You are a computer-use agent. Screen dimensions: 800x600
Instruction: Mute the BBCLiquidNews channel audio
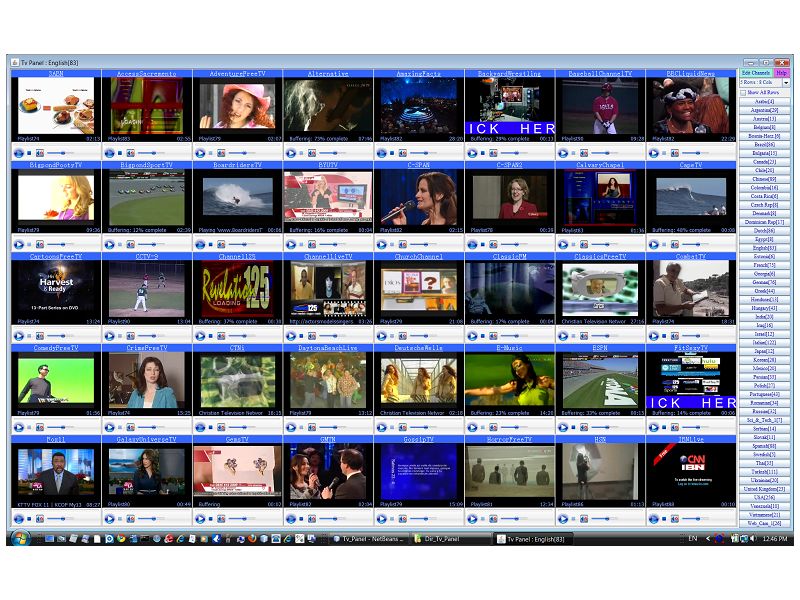click(674, 153)
